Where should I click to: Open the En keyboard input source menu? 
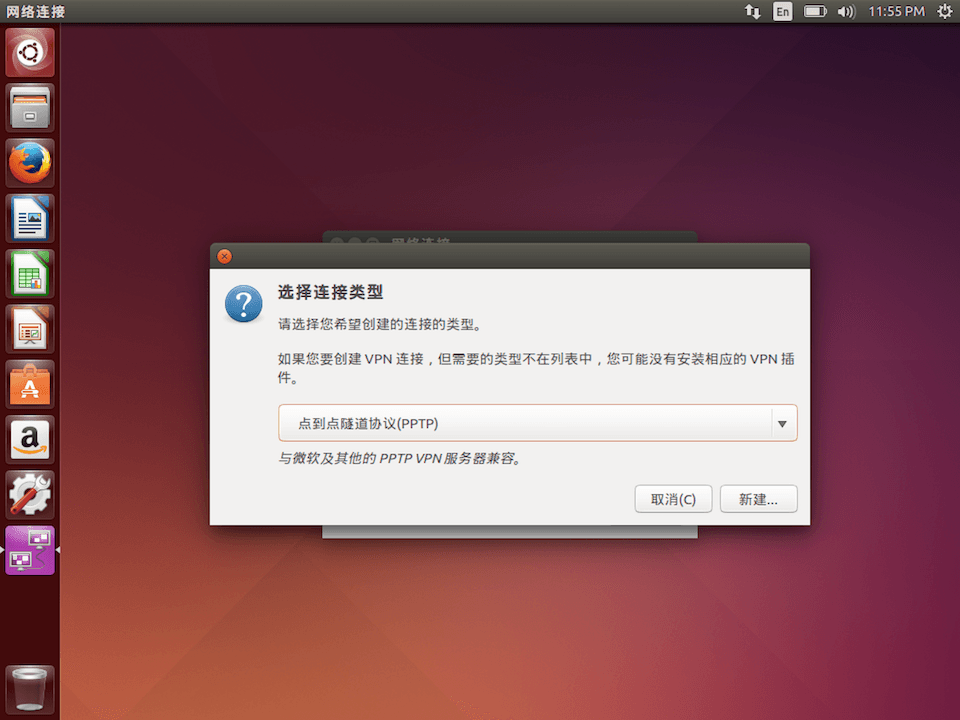coord(782,11)
